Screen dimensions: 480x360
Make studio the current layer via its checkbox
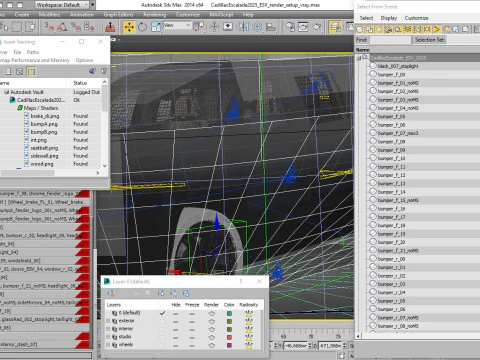pos(162,337)
